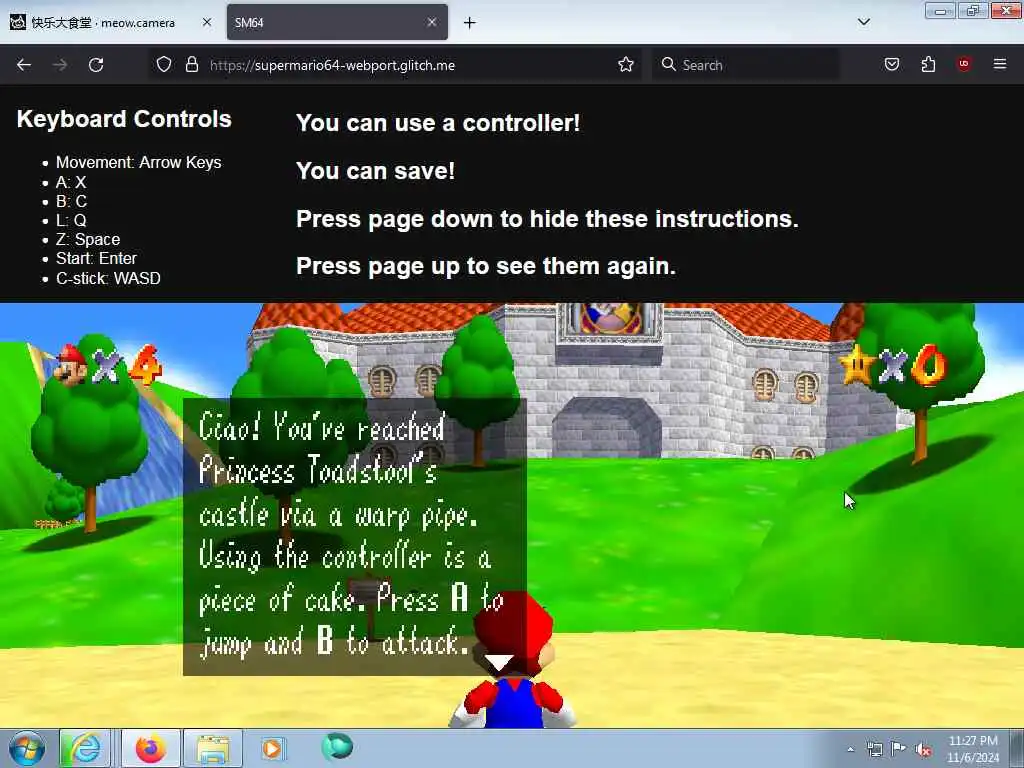This screenshot has width=1024, height=768.
Task: Click the muted volume tray icon
Action: point(923,749)
